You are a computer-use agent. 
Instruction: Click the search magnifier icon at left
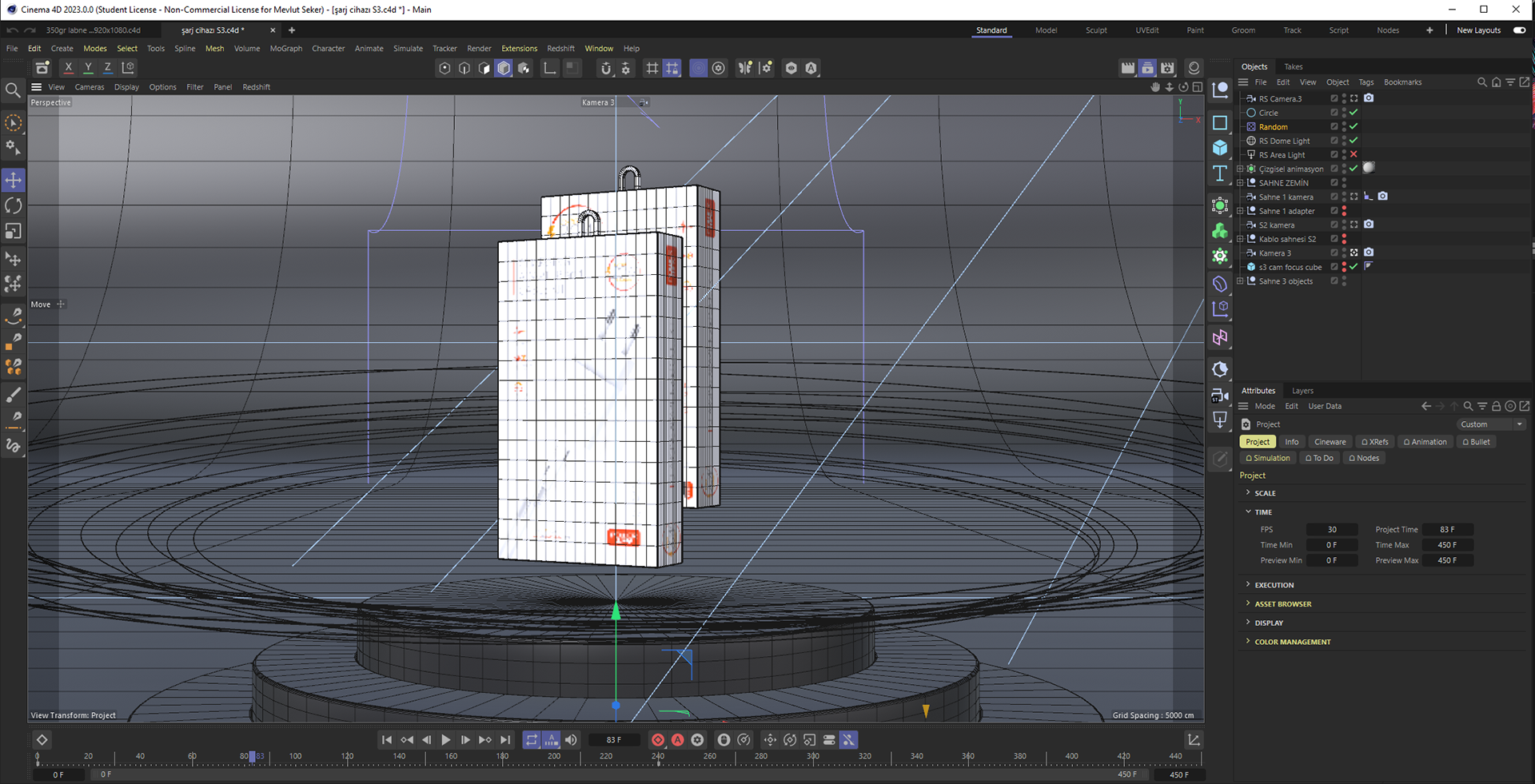(x=13, y=90)
